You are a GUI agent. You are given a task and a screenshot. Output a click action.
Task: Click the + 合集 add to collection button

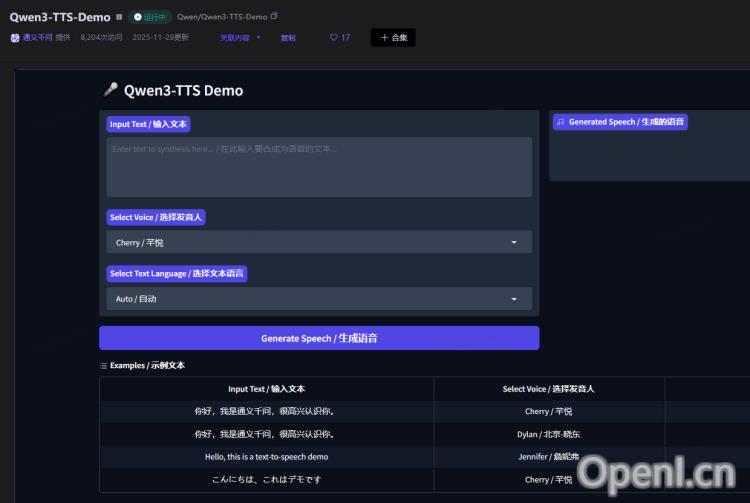(x=393, y=38)
